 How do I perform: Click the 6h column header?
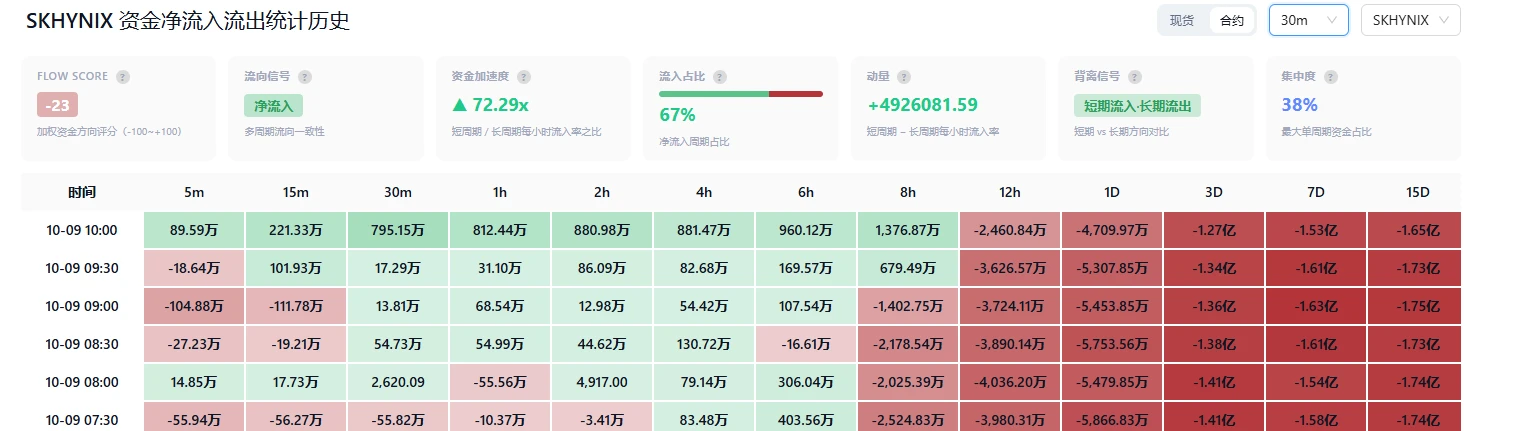806,192
